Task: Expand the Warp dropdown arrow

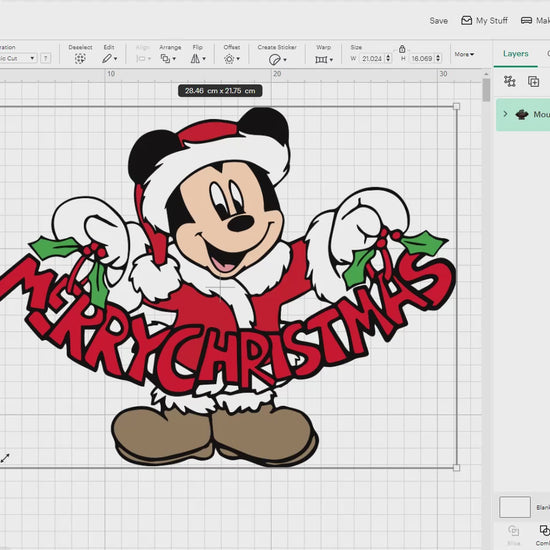Action: click(331, 60)
